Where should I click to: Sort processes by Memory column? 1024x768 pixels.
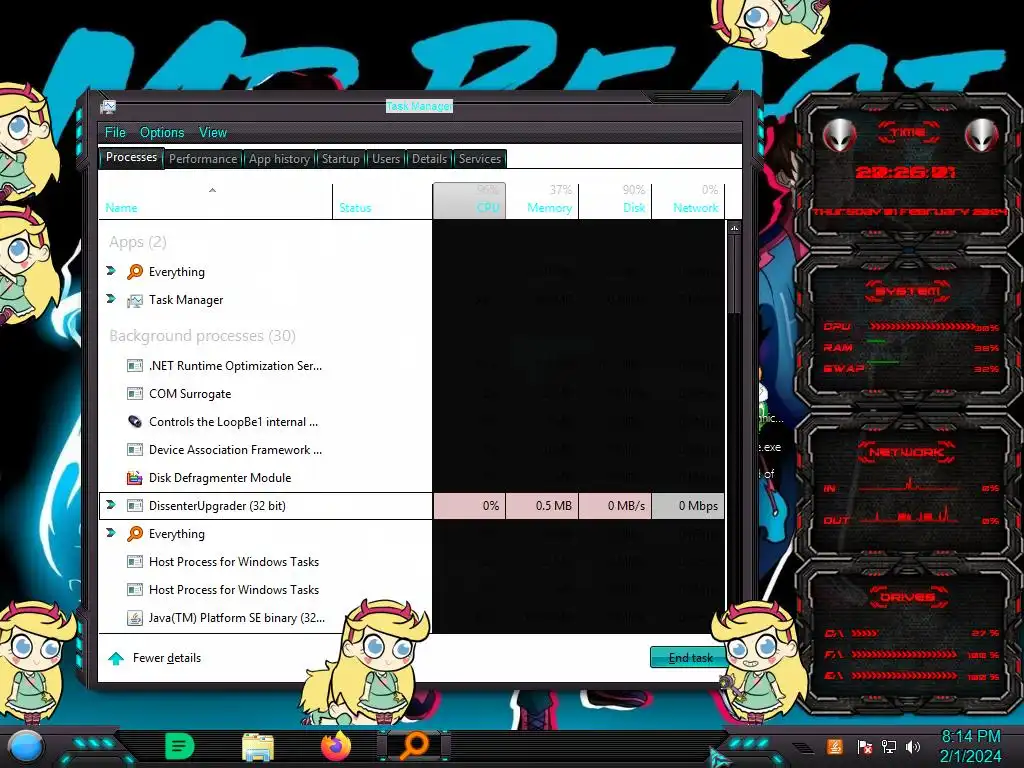tap(542, 201)
